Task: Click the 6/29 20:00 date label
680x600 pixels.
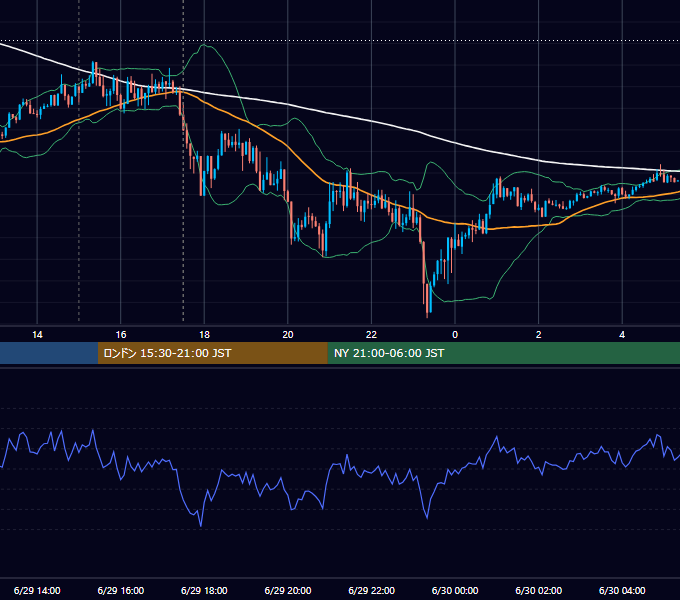Action: (x=288, y=590)
